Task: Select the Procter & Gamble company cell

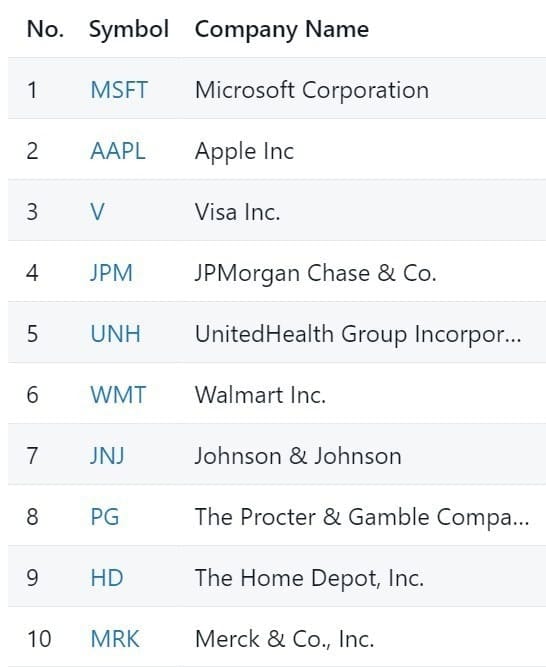Action: pos(362,517)
